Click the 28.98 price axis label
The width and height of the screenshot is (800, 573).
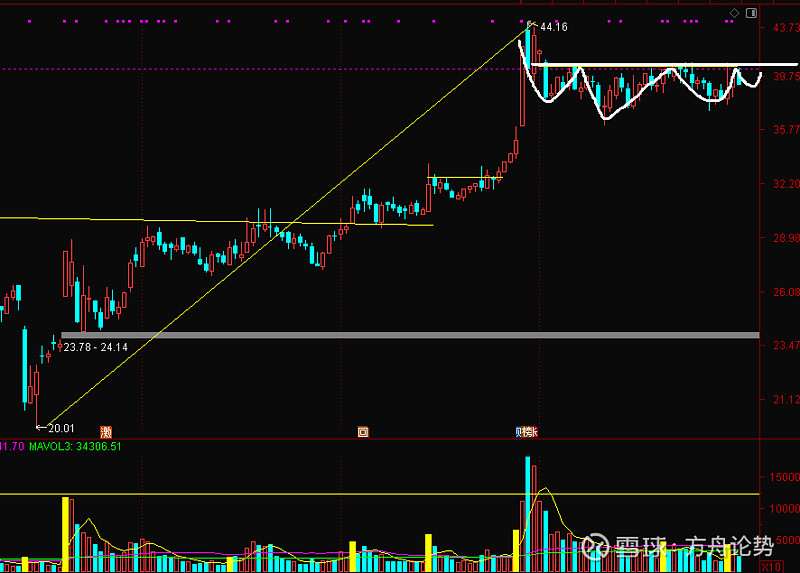(786, 238)
